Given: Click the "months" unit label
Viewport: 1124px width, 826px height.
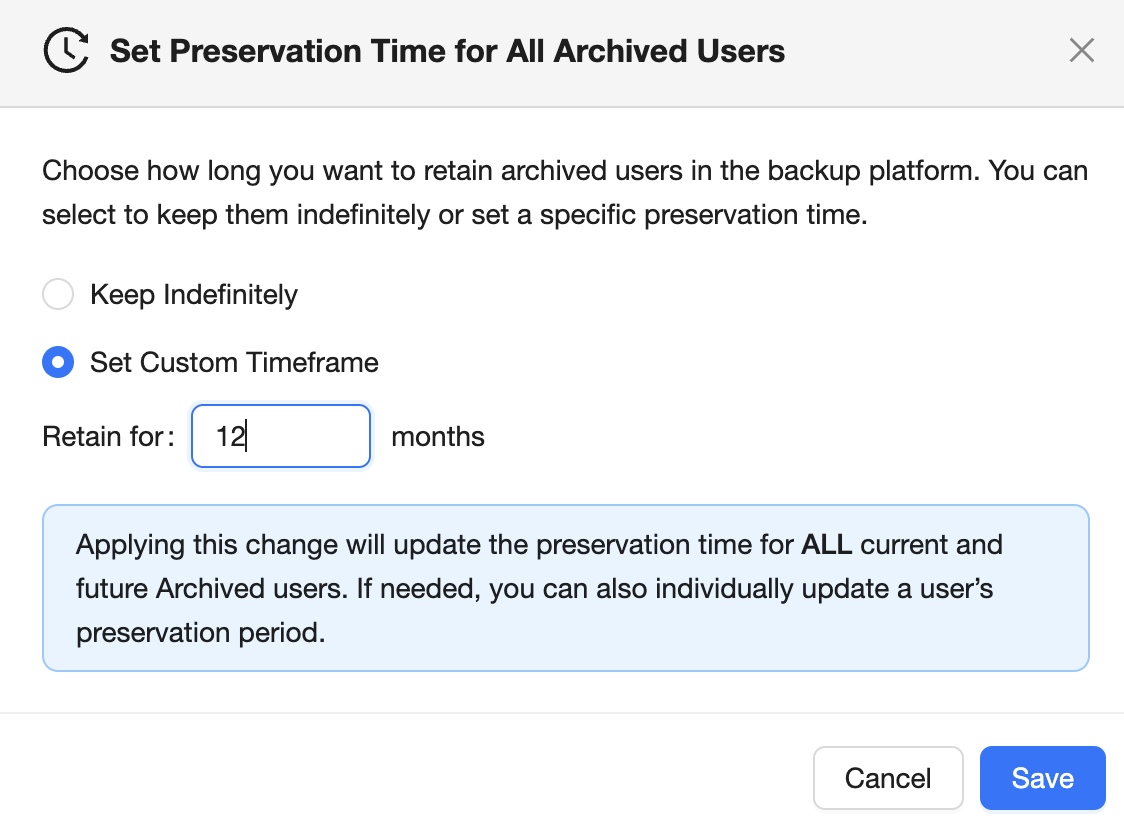Looking at the screenshot, I should [438, 437].
